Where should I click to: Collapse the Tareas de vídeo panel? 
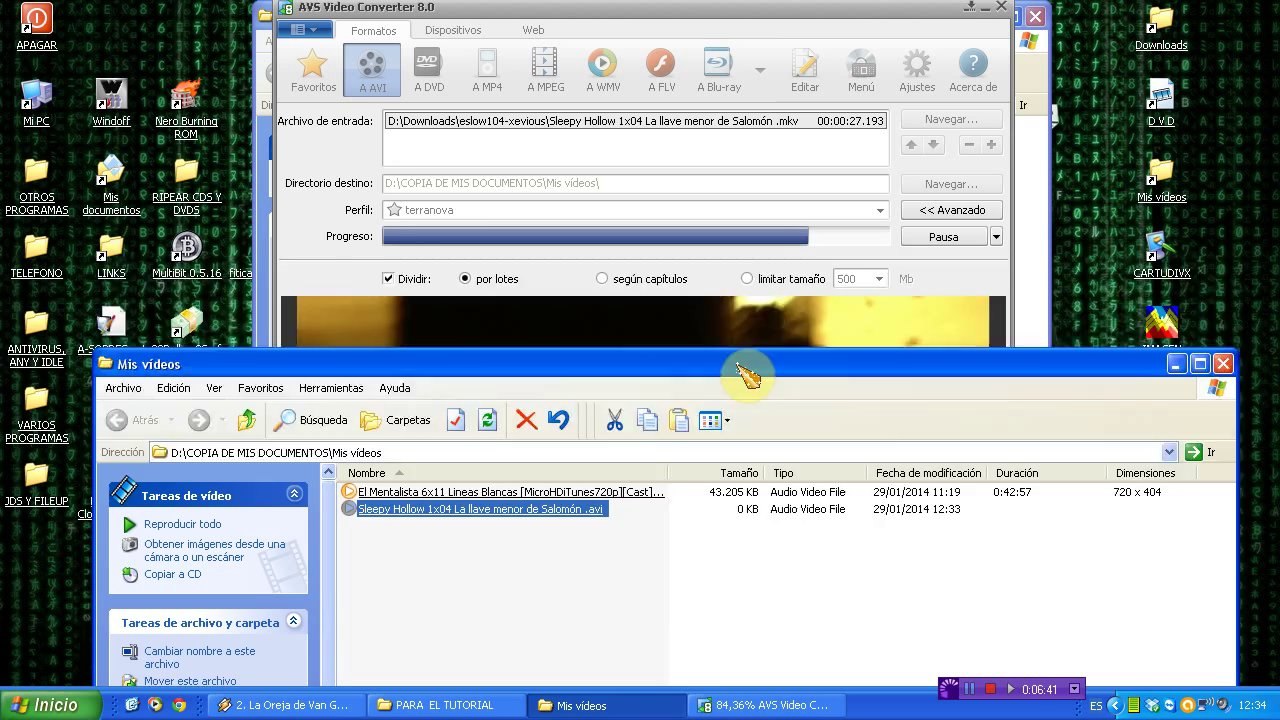(294, 494)
